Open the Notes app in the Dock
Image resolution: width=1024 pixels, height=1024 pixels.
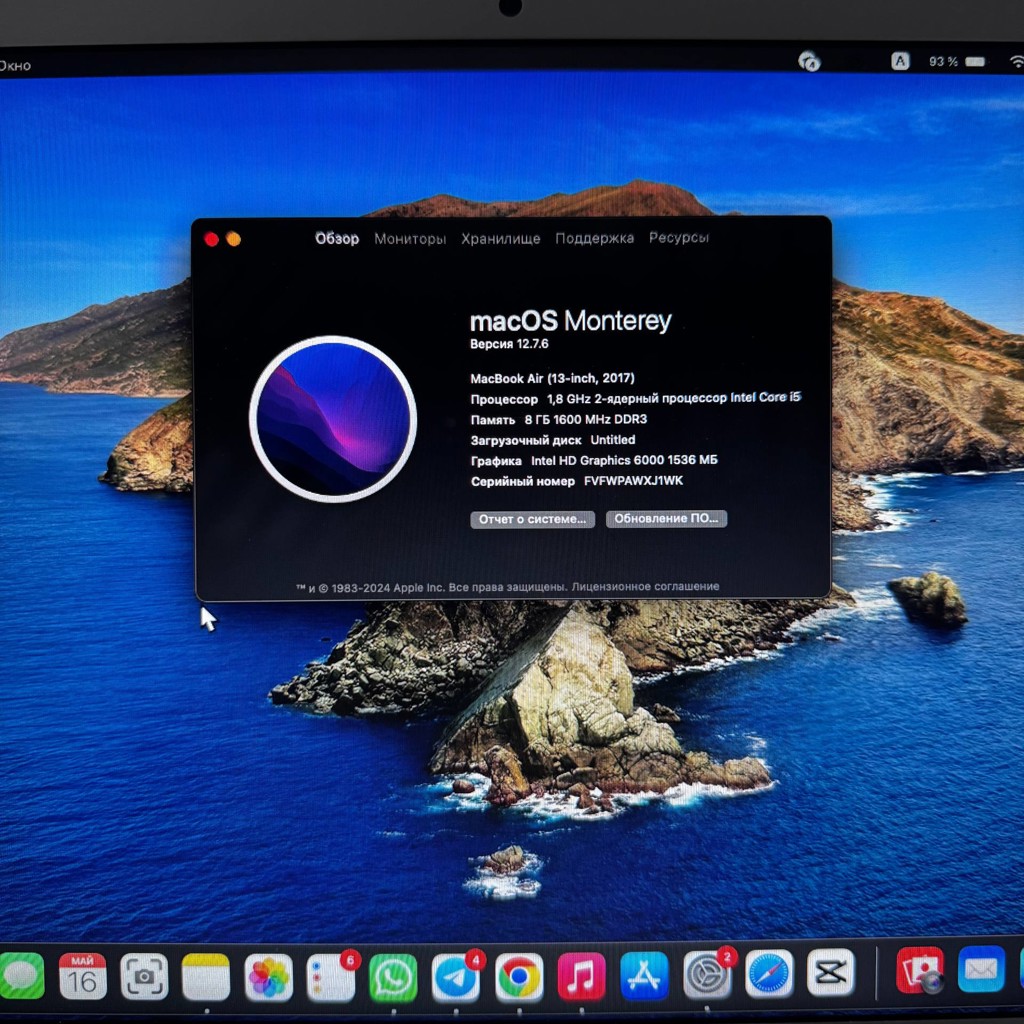206,977
